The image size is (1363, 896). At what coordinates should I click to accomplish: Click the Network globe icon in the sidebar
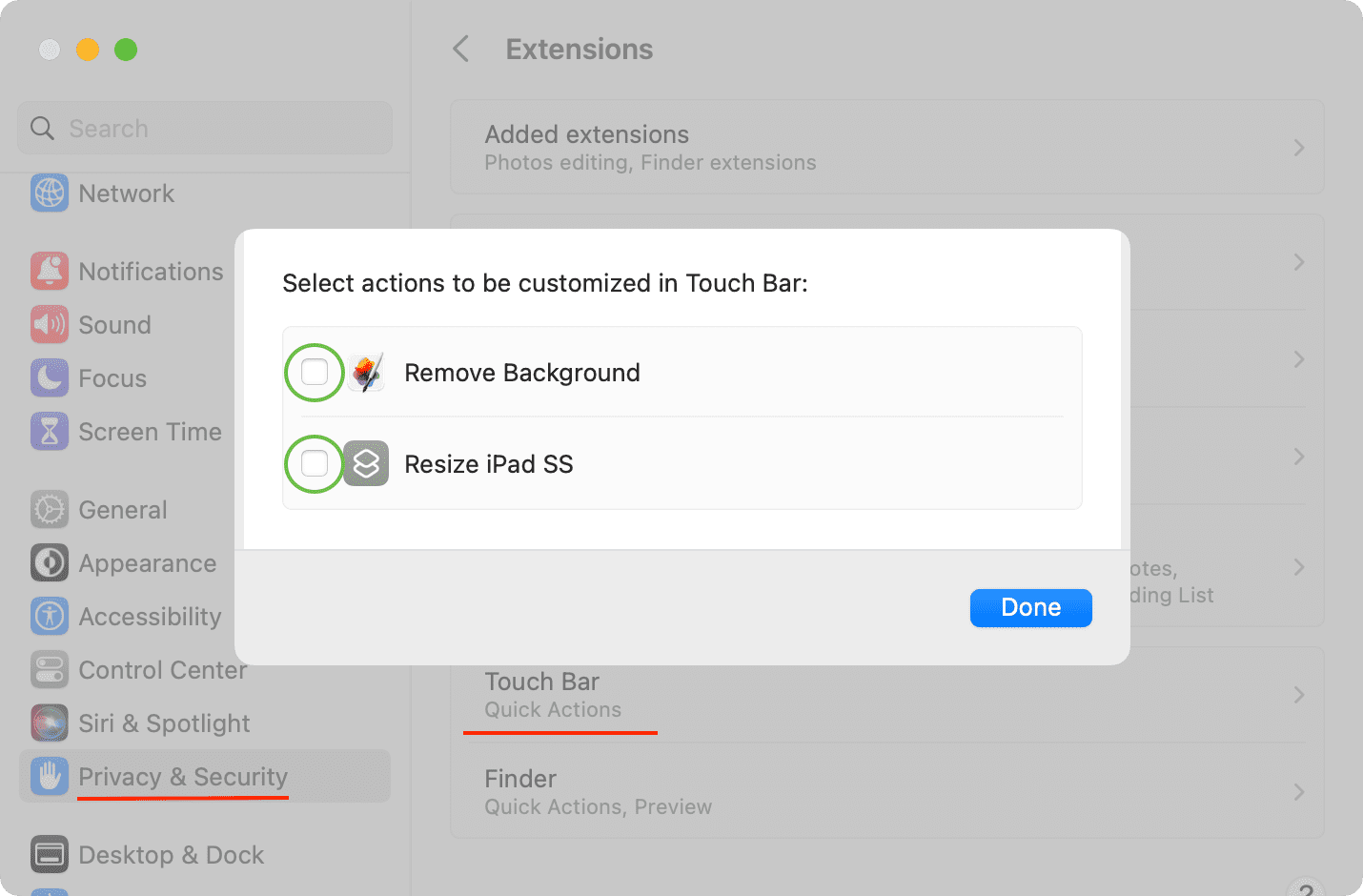click(50, 193)
